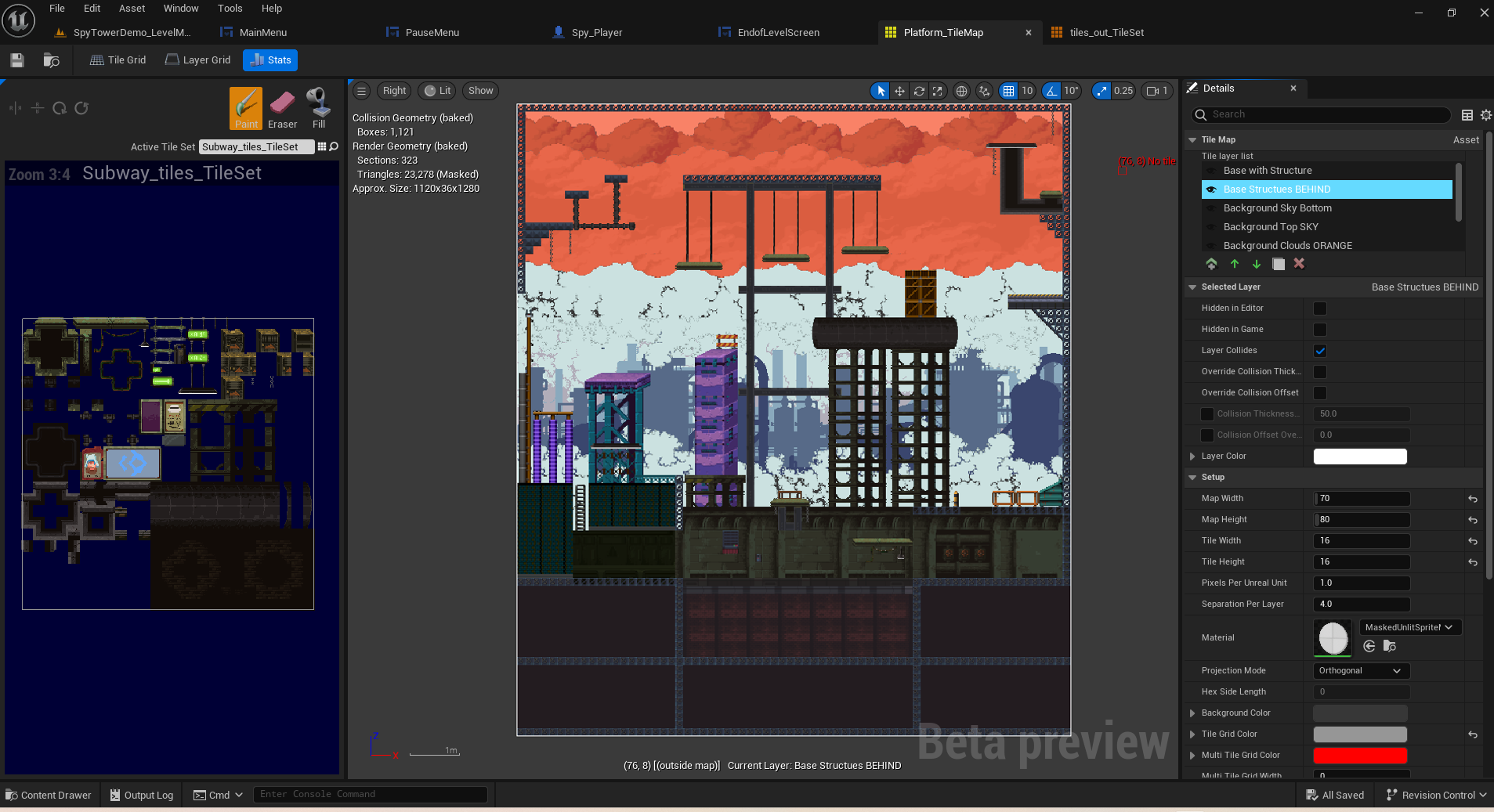Toggle Tile Grid button
1494x812 pixels.
[118, 60]
